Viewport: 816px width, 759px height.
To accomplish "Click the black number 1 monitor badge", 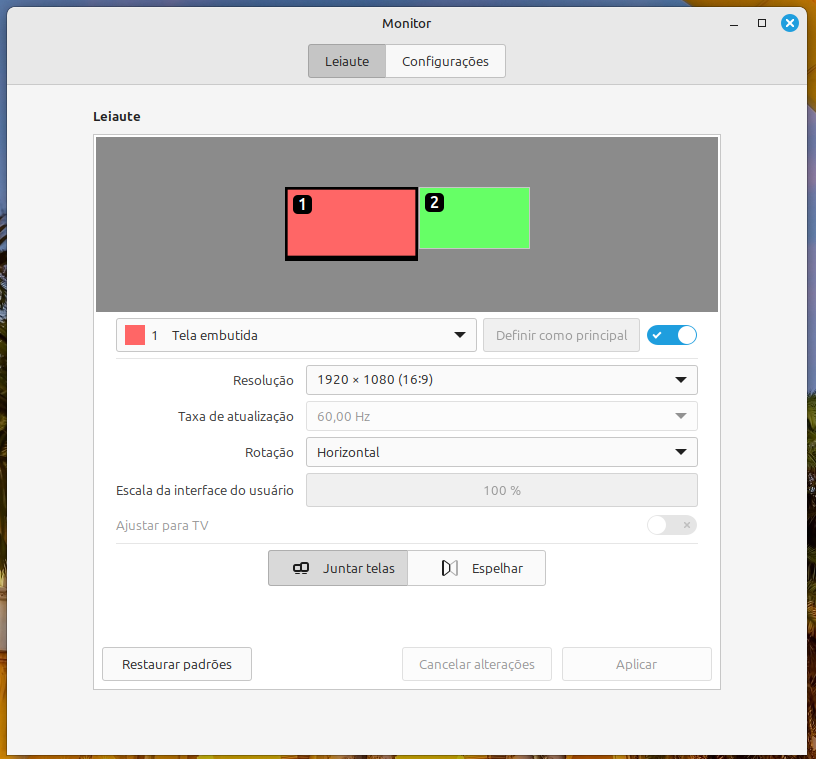I will [x=302, y=205].
